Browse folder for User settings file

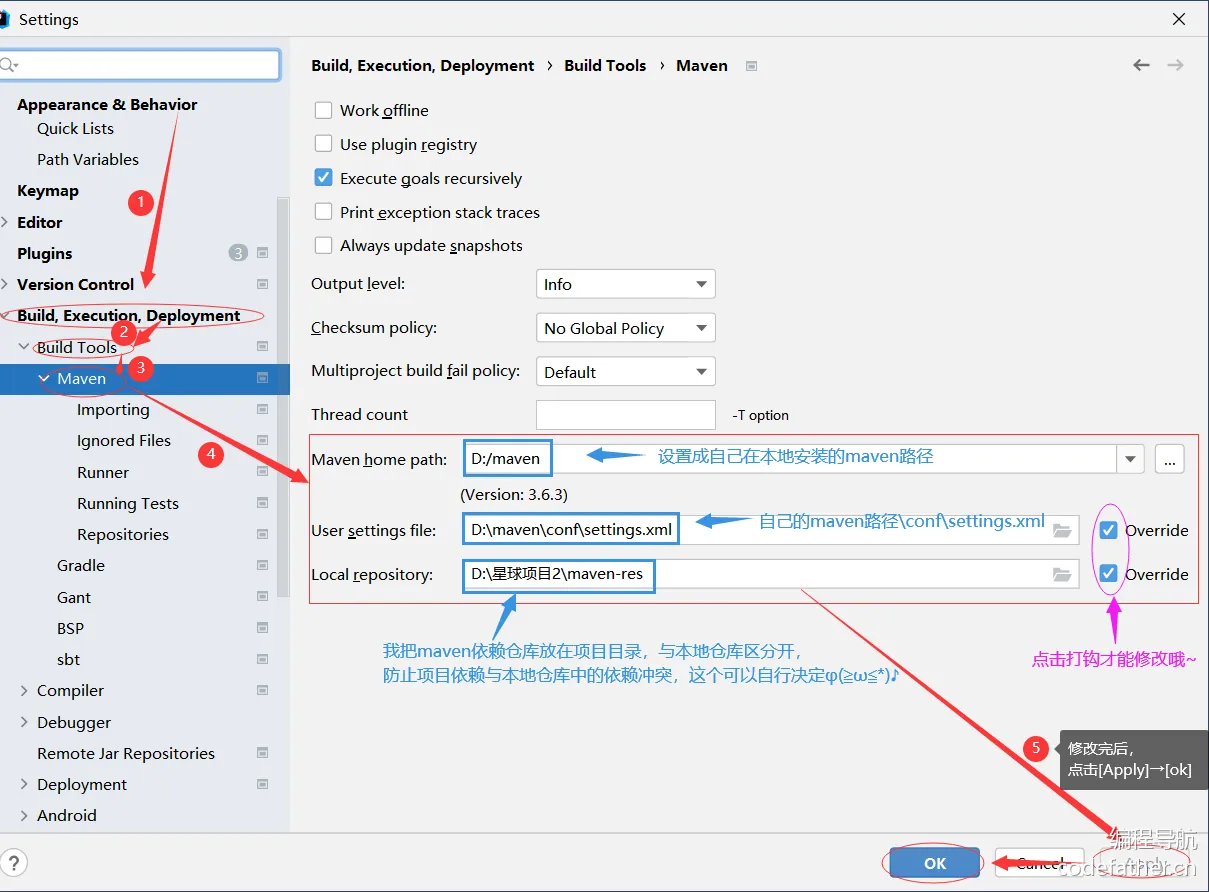[x=1062, y=530]
